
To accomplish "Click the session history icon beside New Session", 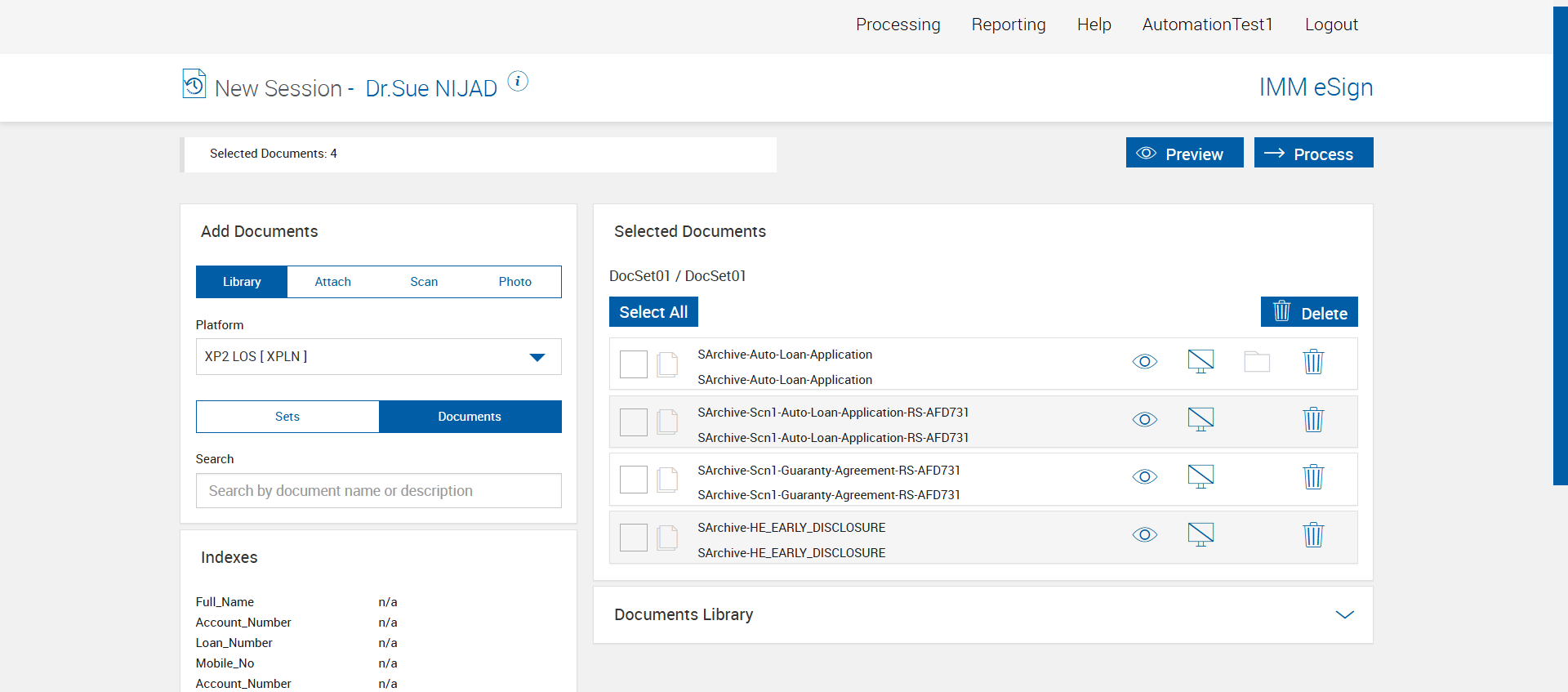I will [194, 84].
